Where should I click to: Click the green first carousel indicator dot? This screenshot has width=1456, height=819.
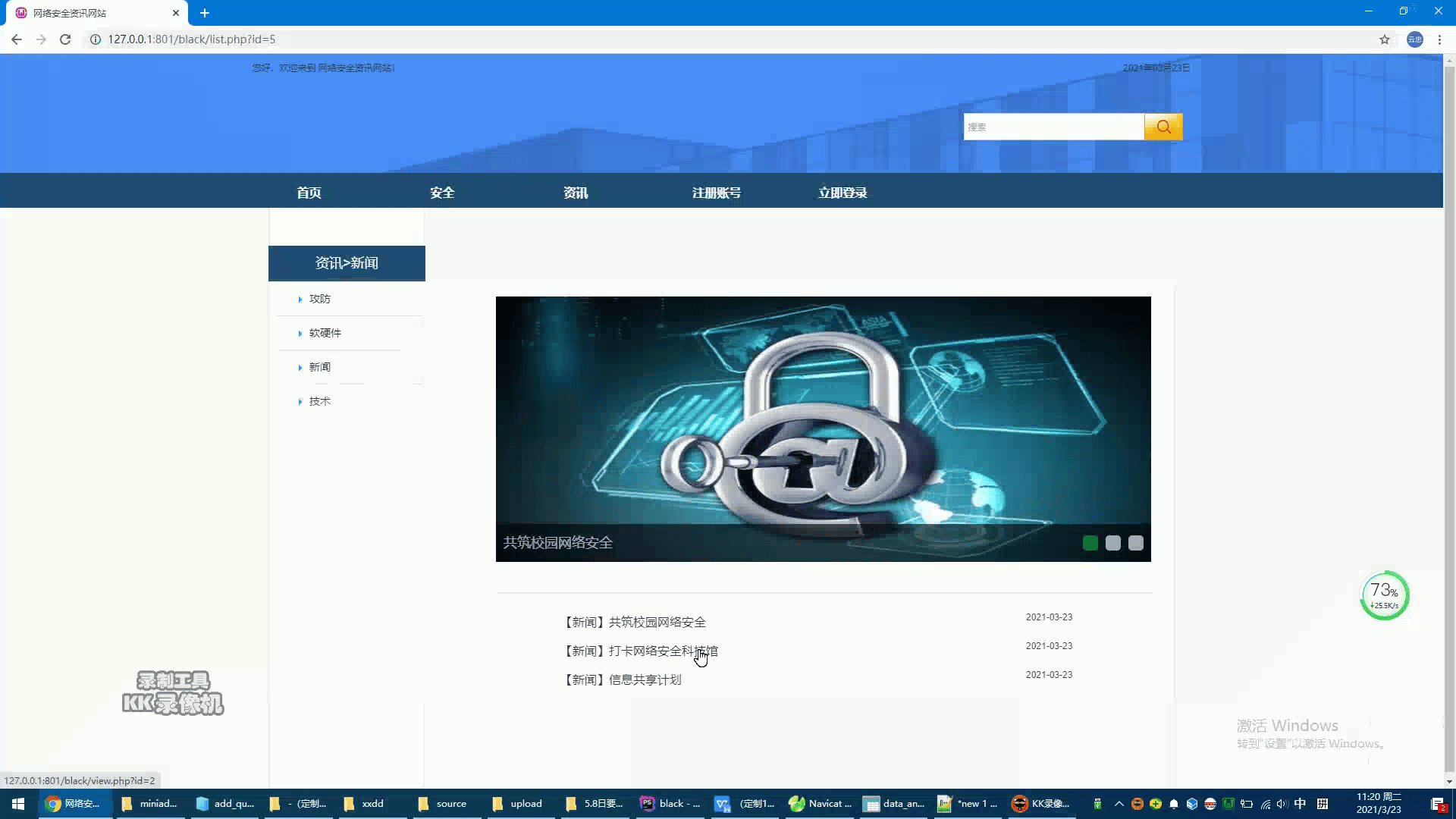(1090, 543)
